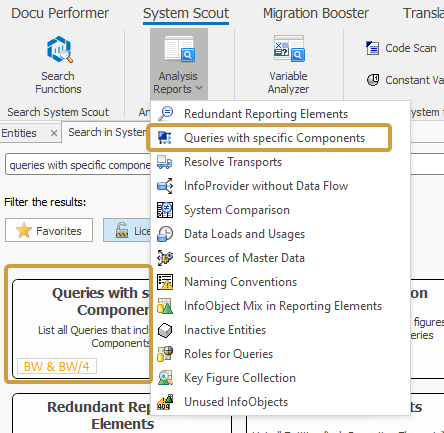Click the Inactive Entities cube icon
The height and width of the screenshot is (433, 444).
point(165,330)
